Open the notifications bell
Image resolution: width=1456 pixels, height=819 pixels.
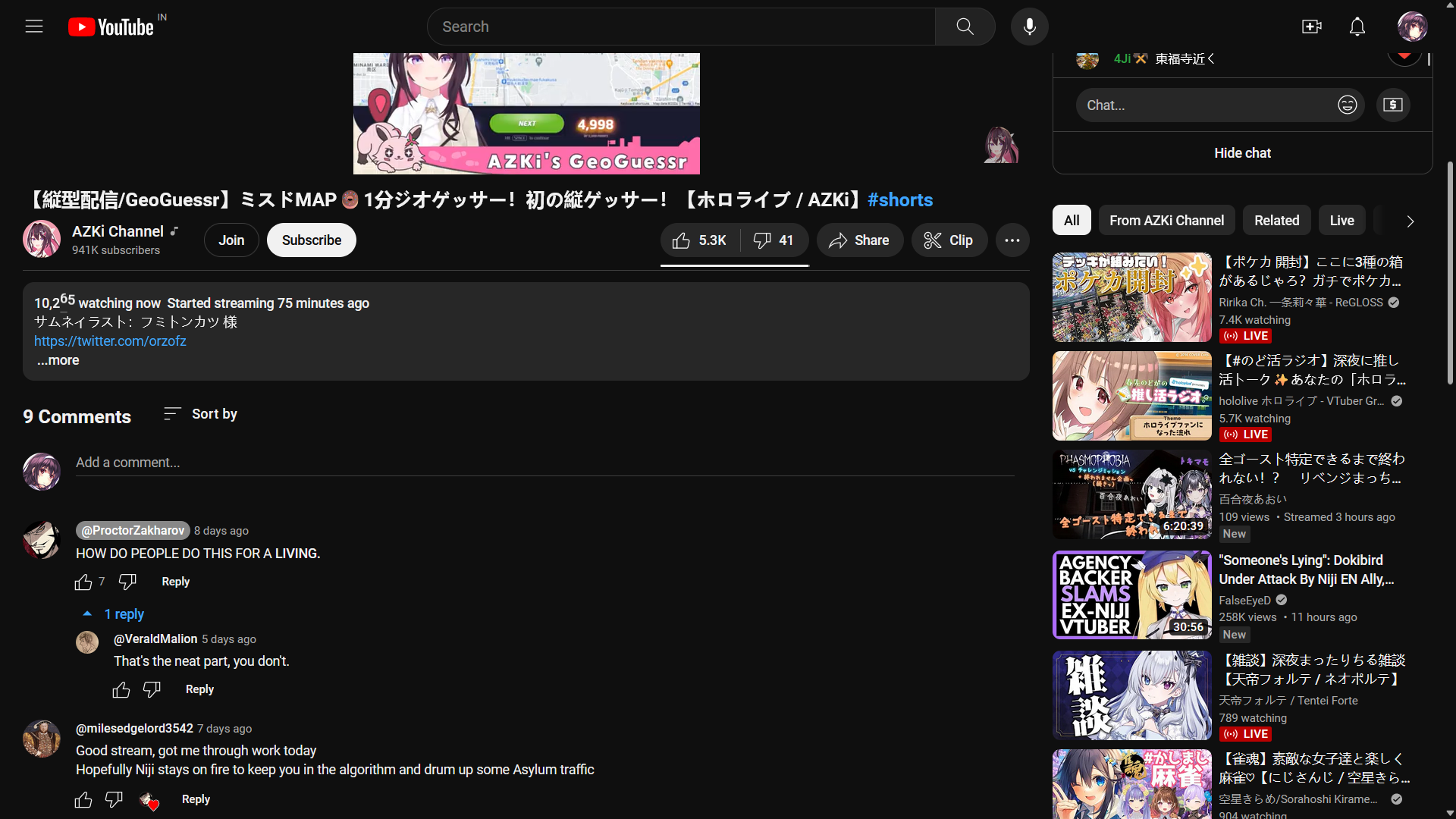[1357, 27]
